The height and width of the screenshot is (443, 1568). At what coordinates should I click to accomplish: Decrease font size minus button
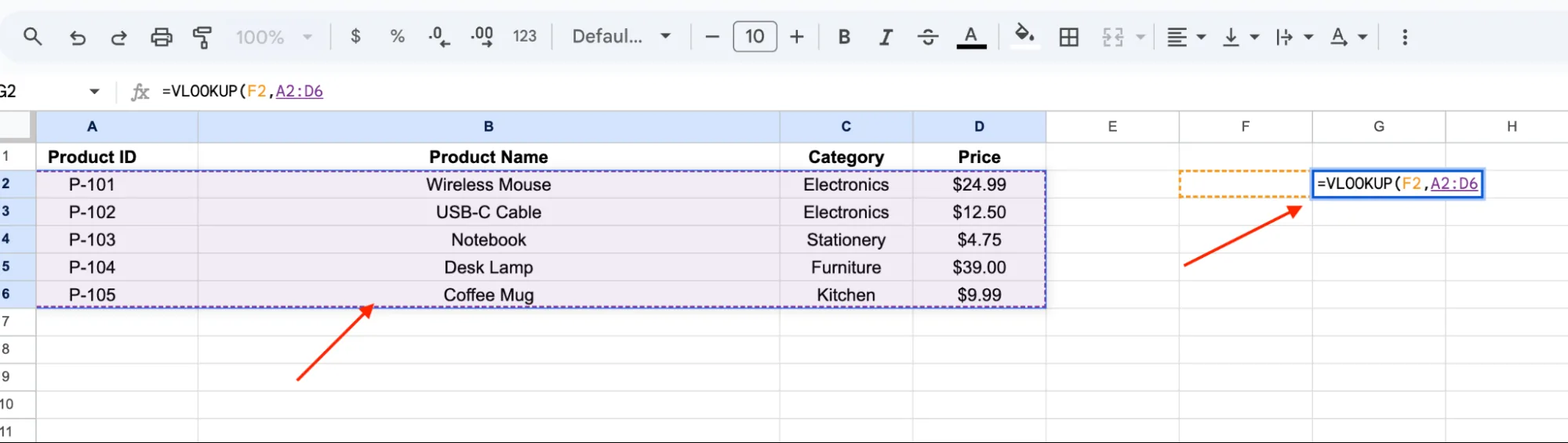click(712, 36)
